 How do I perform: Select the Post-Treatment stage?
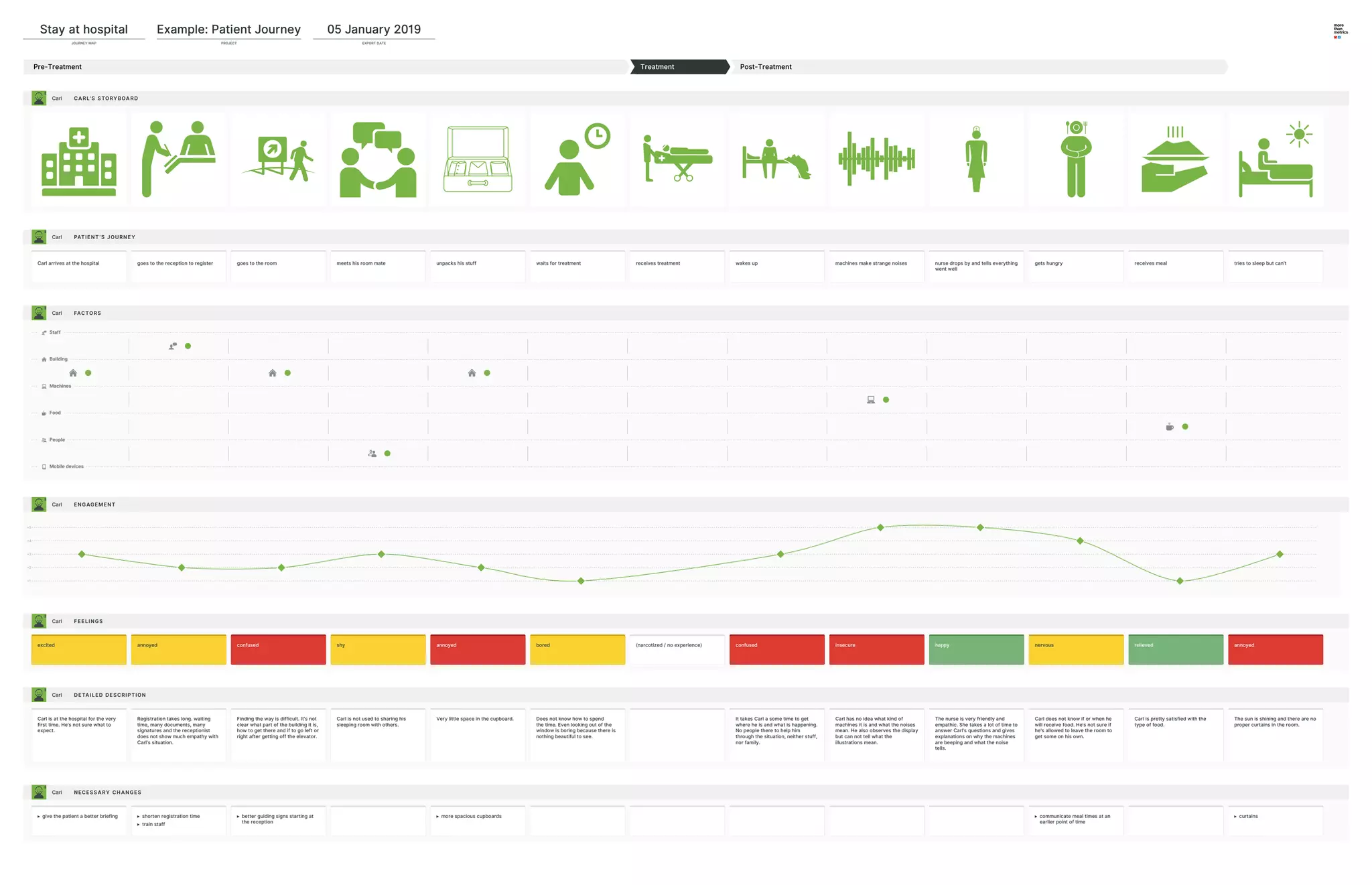point(978,67)
